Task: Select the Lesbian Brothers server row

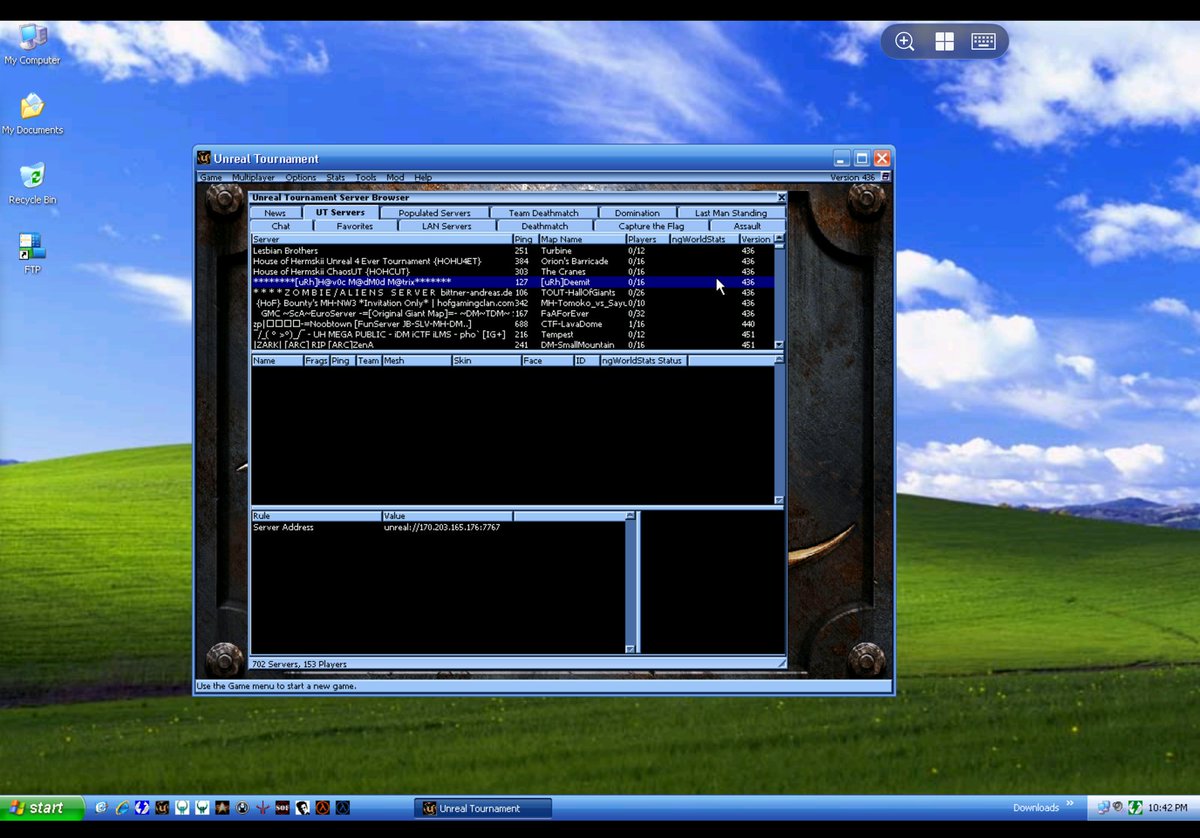Action: pyautogui.click(x=512, y=251)
